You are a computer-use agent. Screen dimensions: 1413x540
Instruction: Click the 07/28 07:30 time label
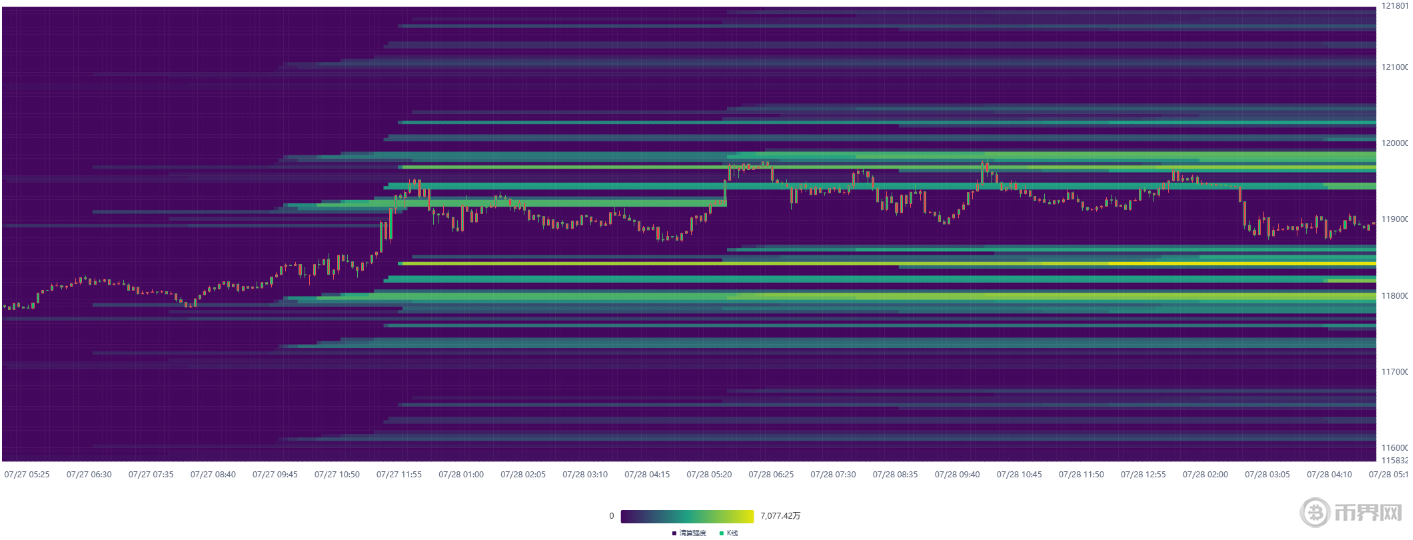833,475
